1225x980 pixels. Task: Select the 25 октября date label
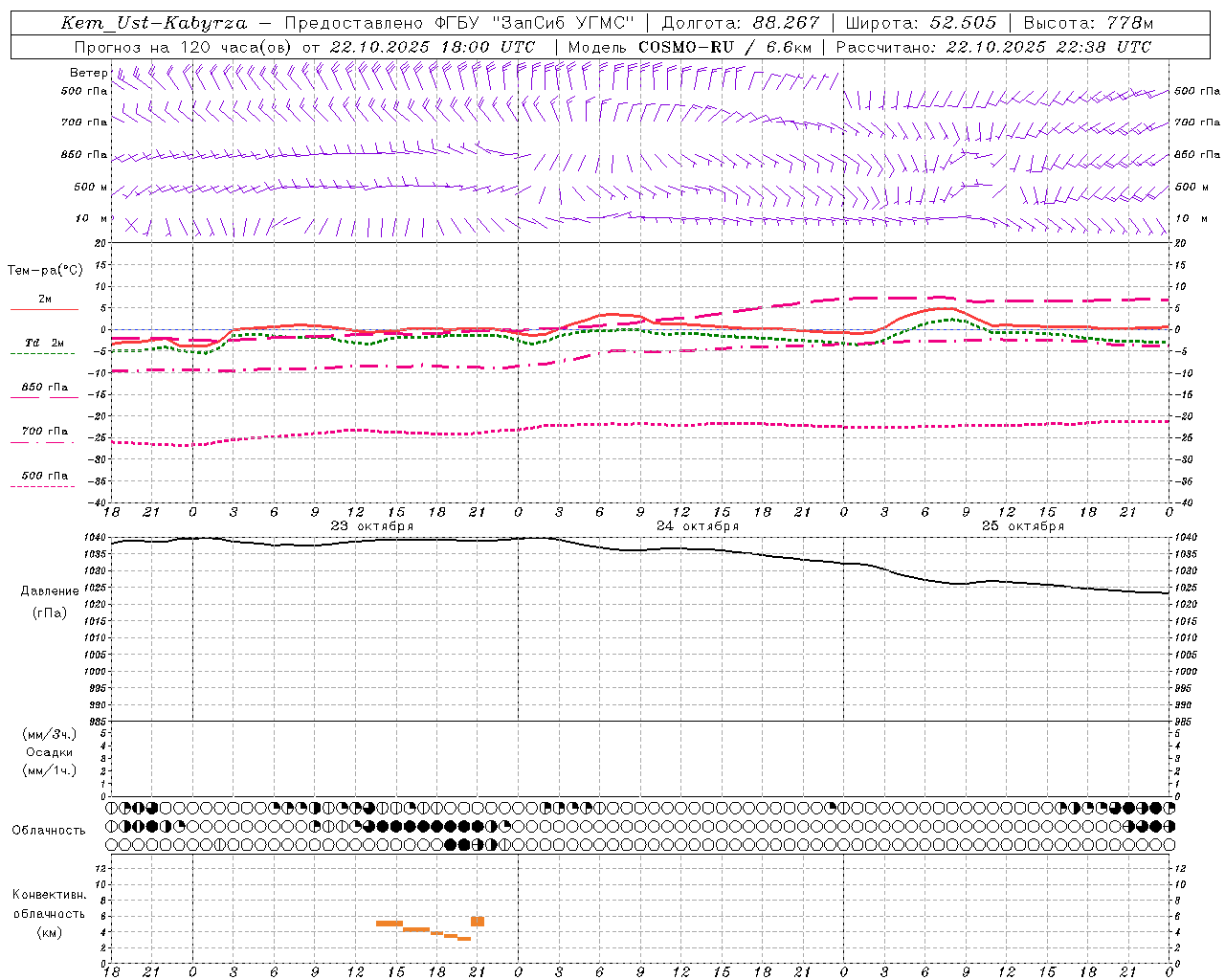[1023, 526]
